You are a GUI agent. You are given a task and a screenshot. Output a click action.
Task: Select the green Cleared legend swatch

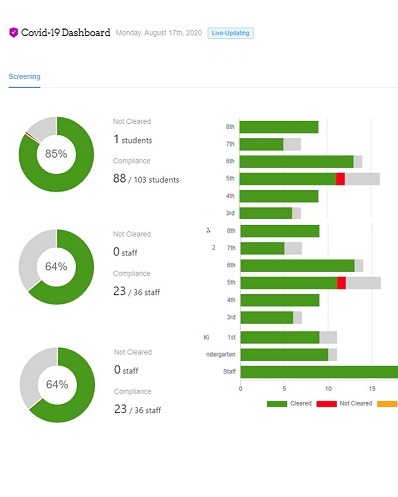pos(277,404)
